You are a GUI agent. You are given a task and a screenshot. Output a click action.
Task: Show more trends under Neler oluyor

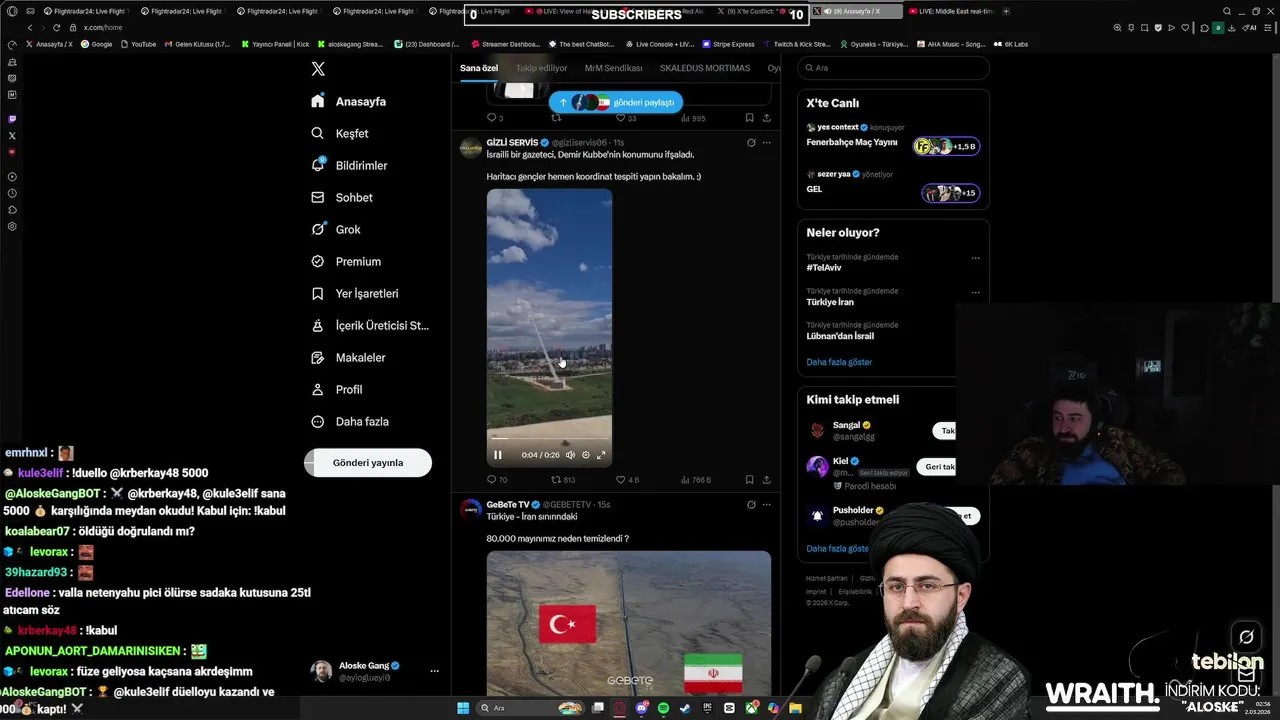(x=839, y=362)
